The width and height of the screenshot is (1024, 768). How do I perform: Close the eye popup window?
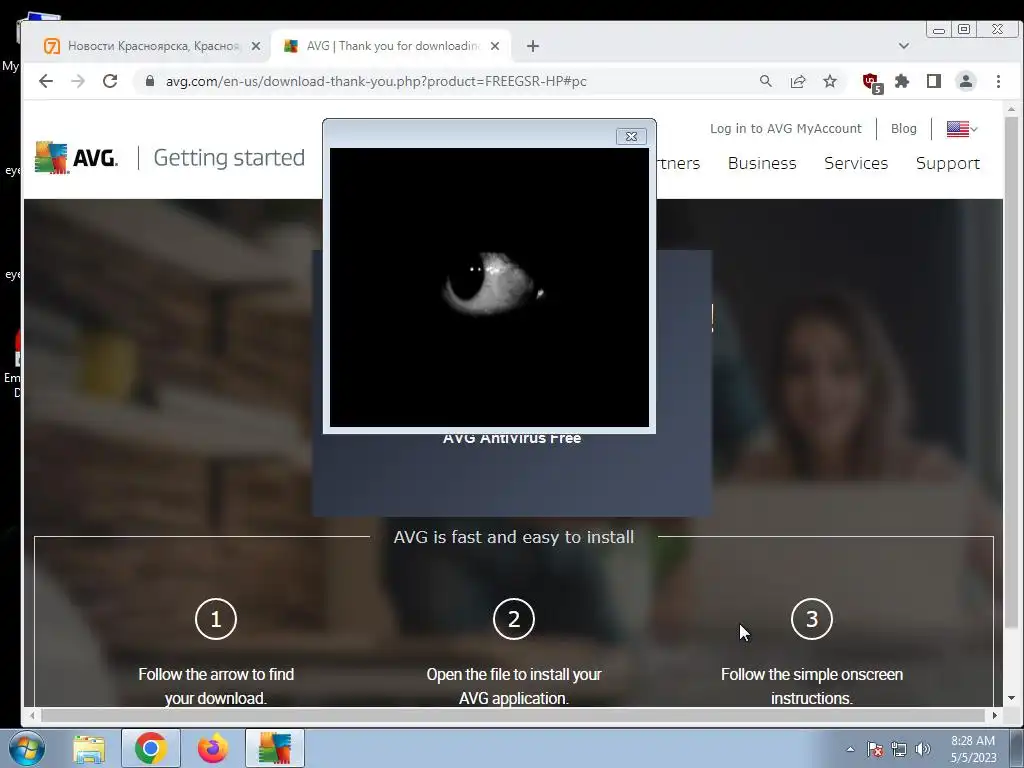[631, 136]
